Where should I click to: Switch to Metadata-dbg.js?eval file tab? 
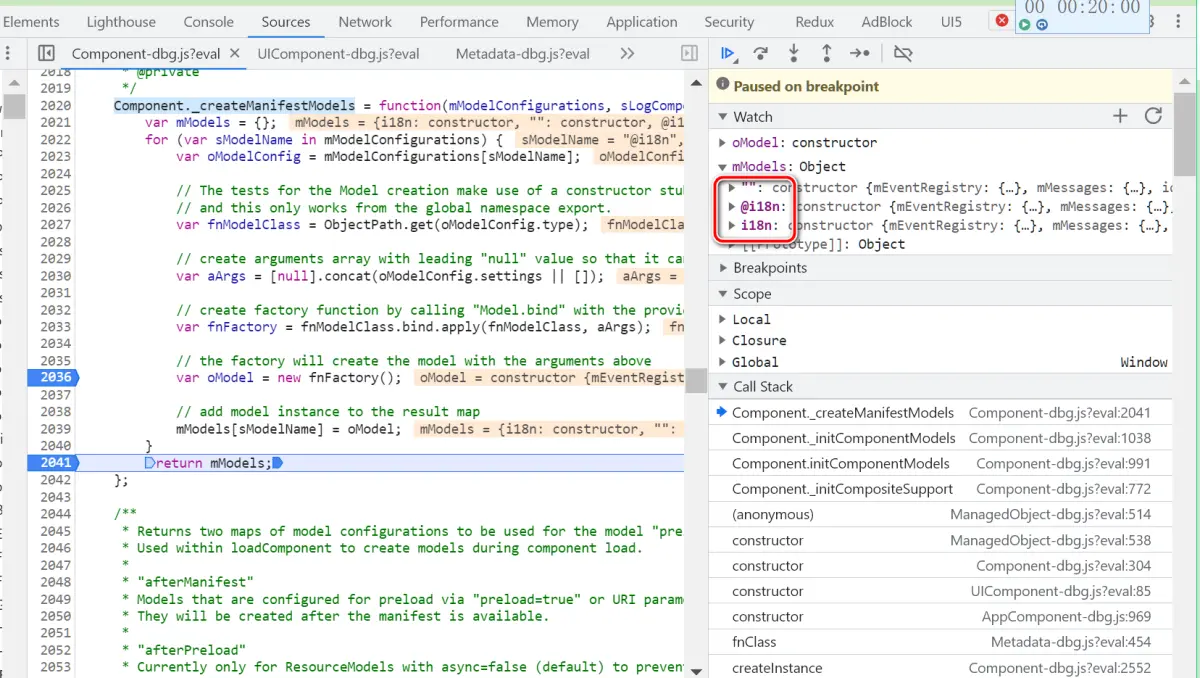coord(523,54)
